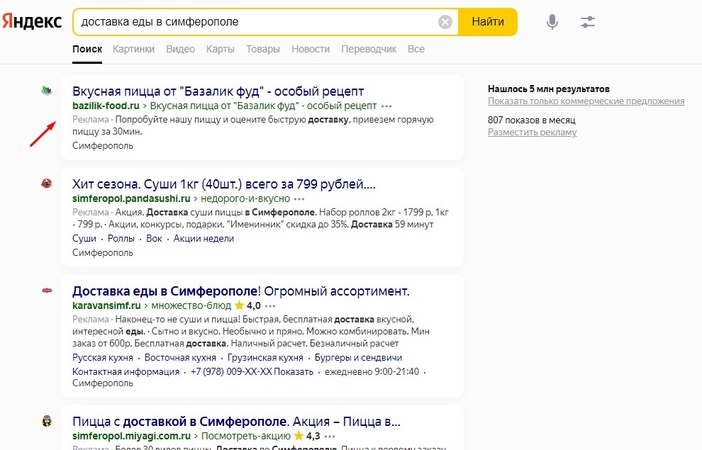Click the Разместить рекламу link
The image size is (702, 450).
[532, 132]
